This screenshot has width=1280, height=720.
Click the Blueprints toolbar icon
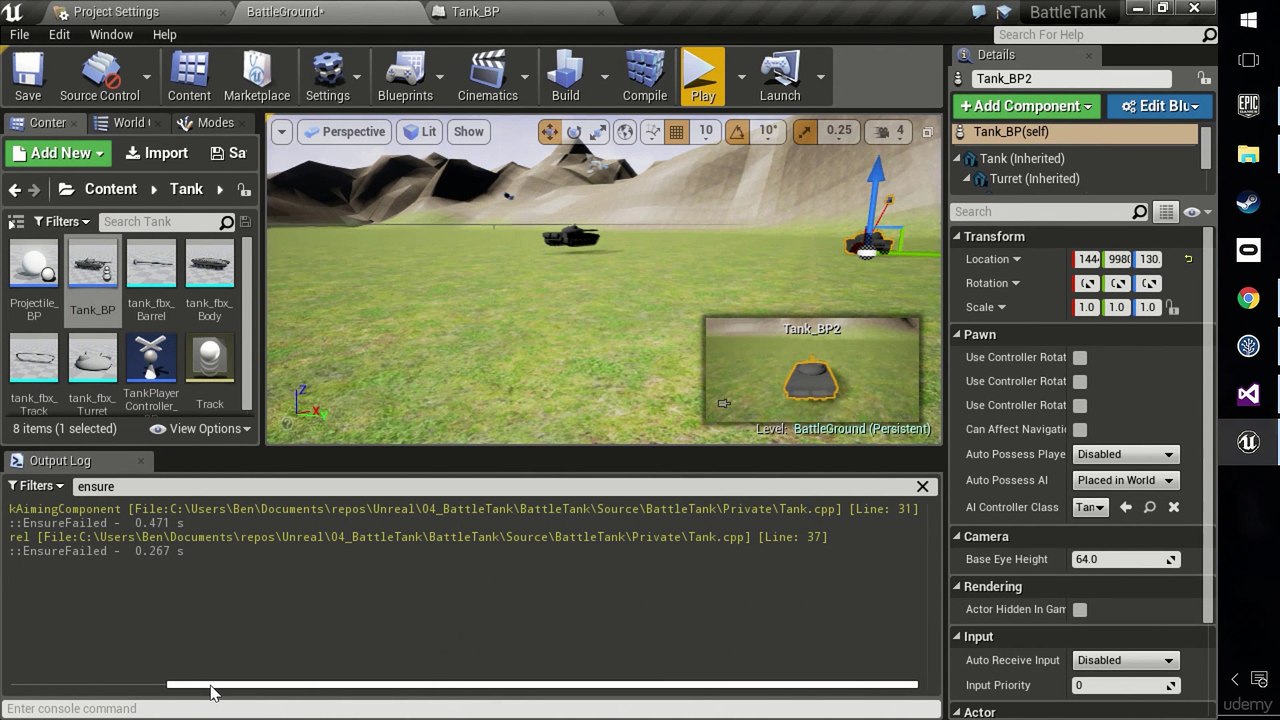[405, 76]
